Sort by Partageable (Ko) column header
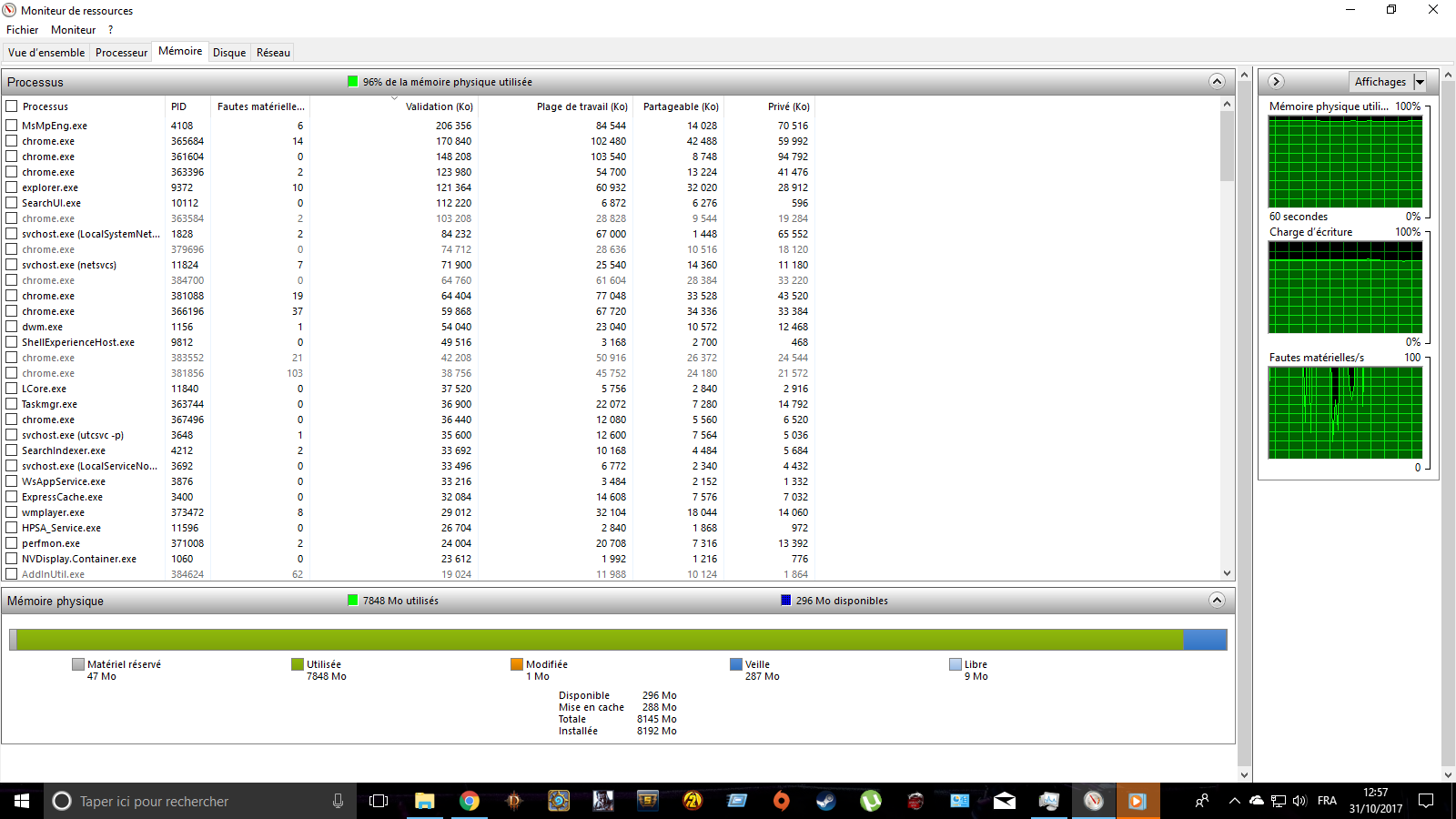 point(677,106)
